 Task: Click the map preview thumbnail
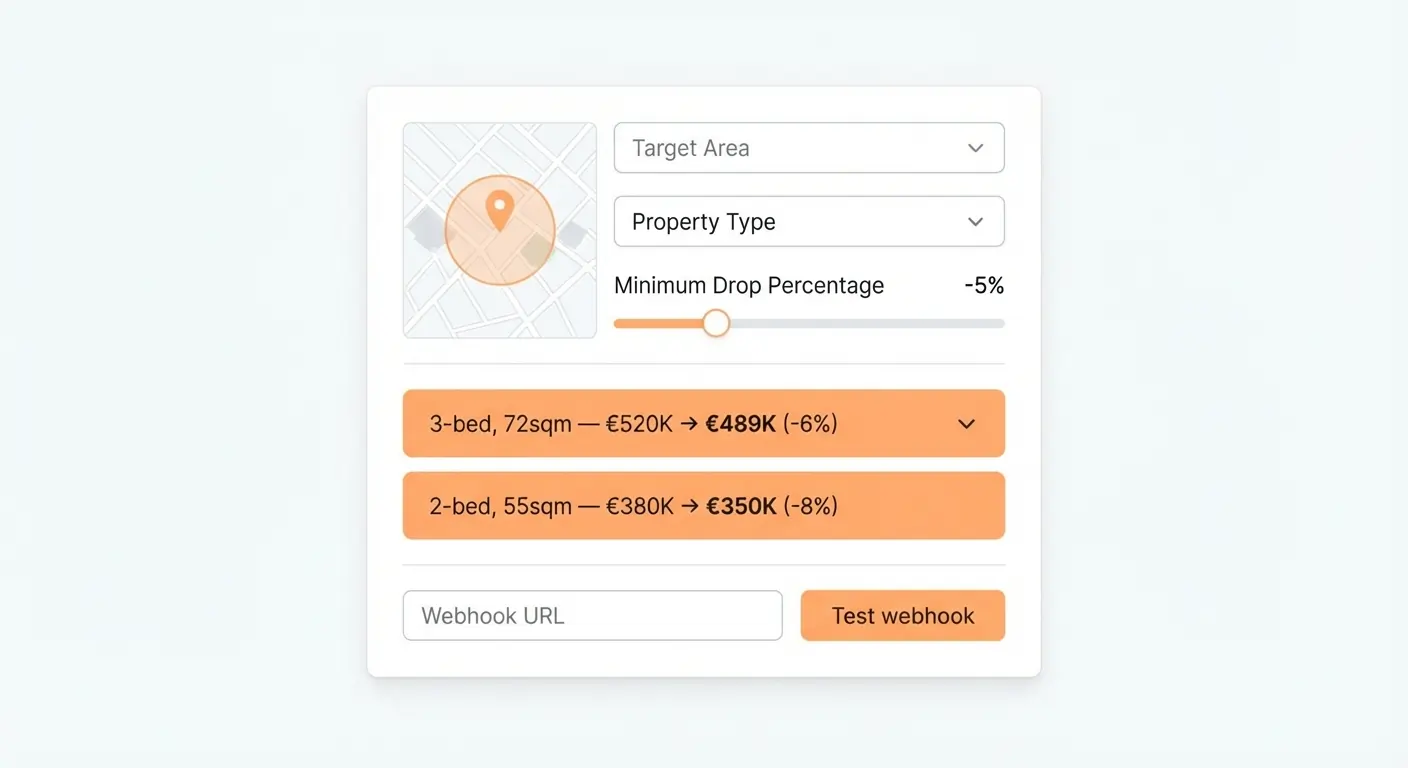tap(499, 230)
